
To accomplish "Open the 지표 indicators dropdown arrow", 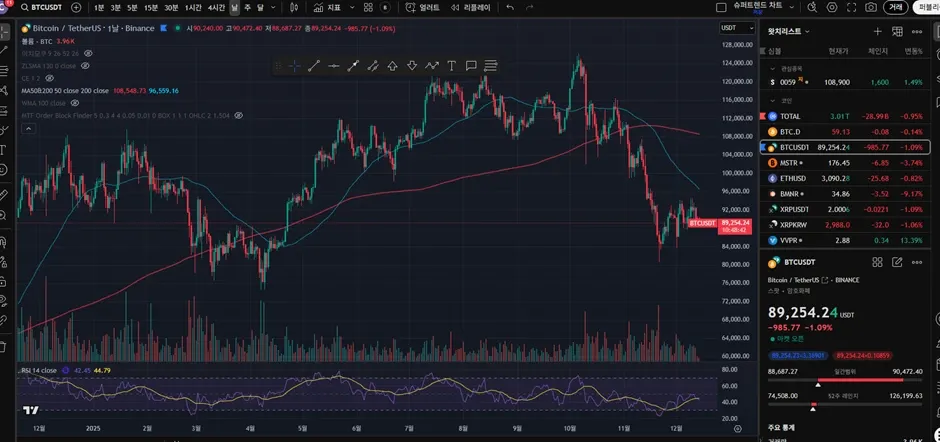I will (x=351, y=7).
